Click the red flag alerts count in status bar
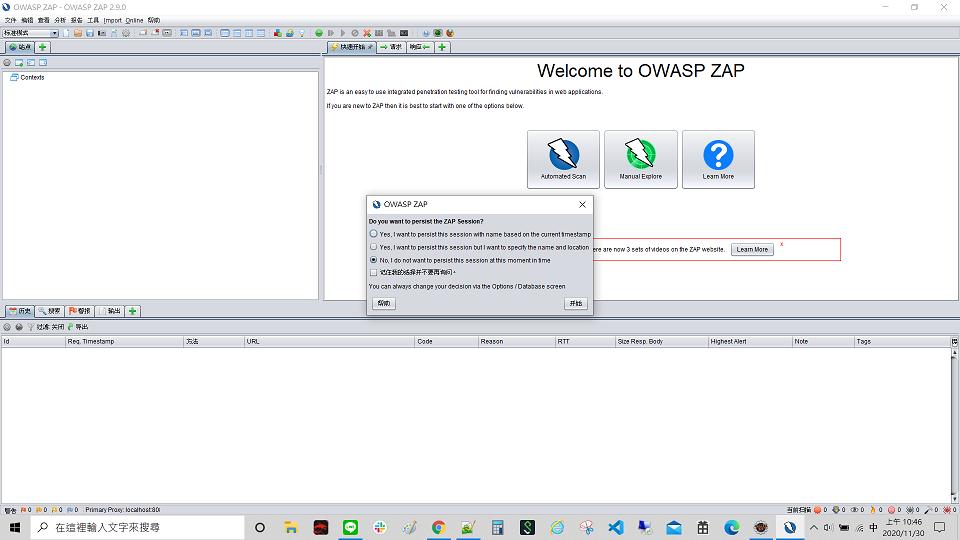960x540 pixels. [x=25, y=509]
